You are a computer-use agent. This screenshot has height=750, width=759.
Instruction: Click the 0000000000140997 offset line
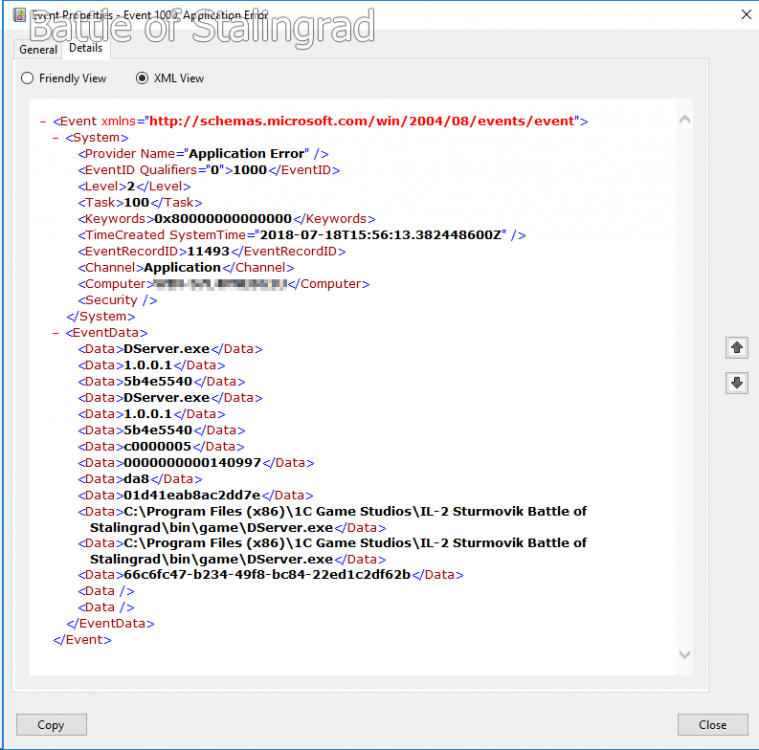[196, 463]
